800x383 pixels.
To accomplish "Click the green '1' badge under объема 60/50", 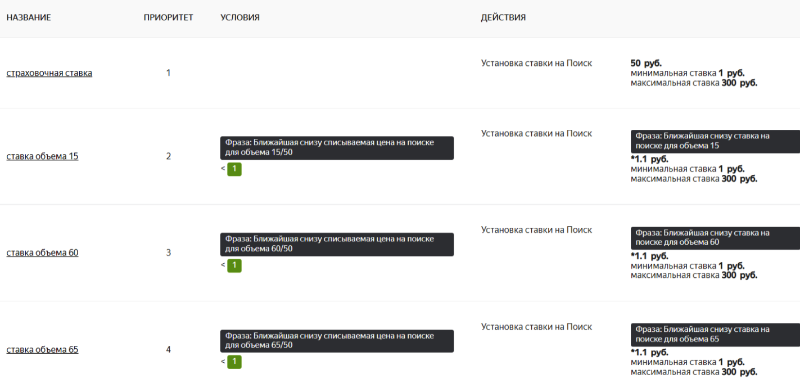I will (x=234, y=266).
